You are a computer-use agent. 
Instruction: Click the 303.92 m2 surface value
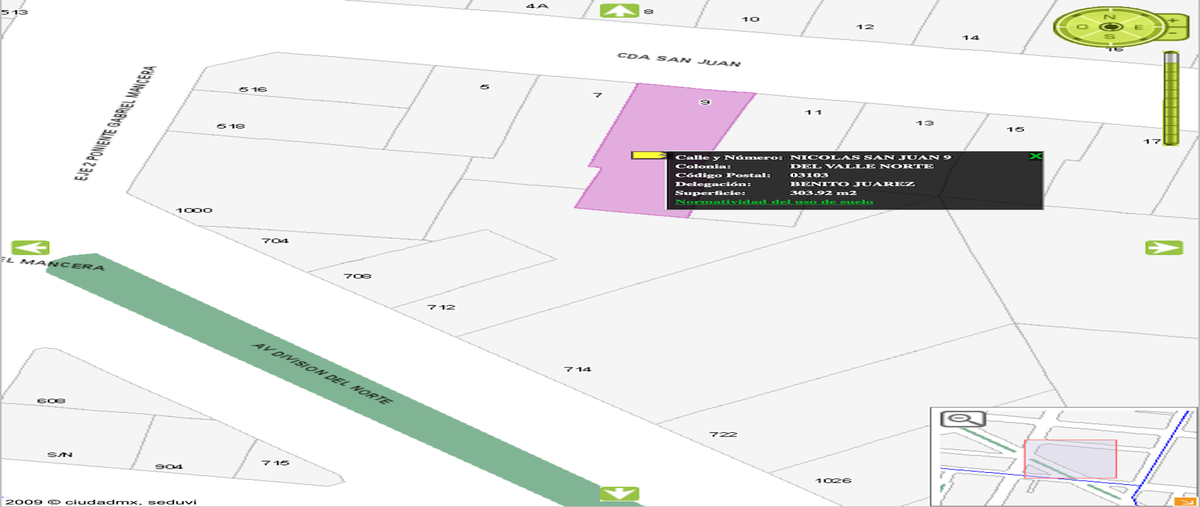pyautogui.click(x=823, y=193)
